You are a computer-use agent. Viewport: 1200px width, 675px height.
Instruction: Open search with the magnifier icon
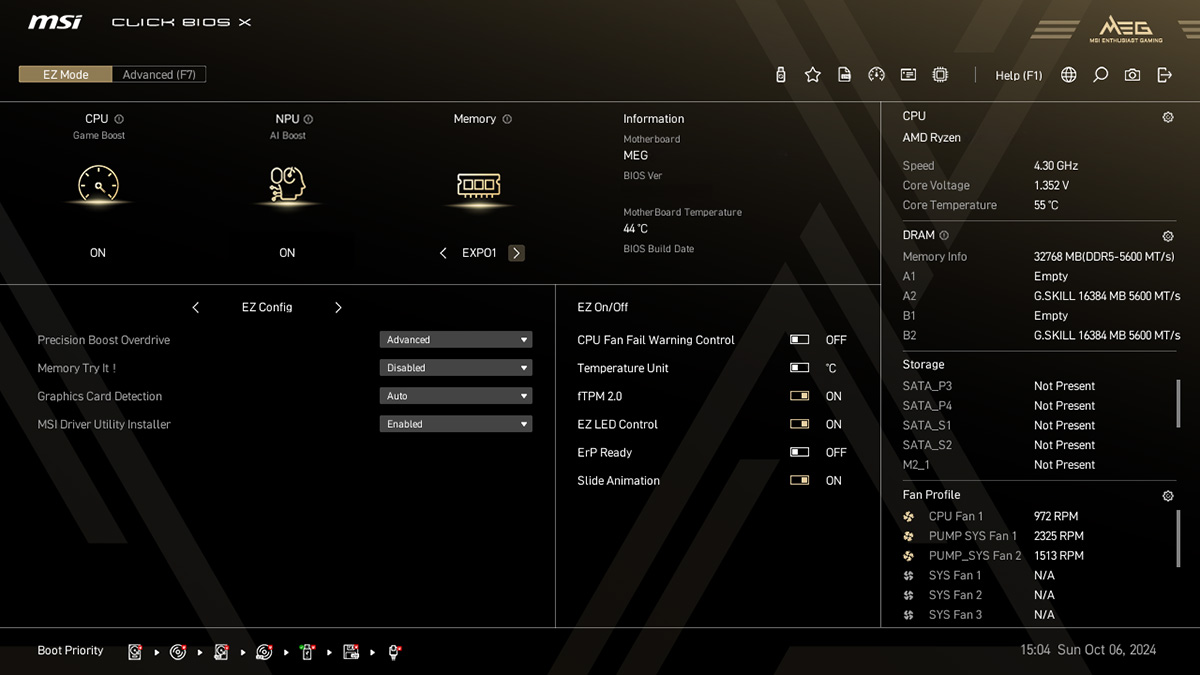(1100, 74)
